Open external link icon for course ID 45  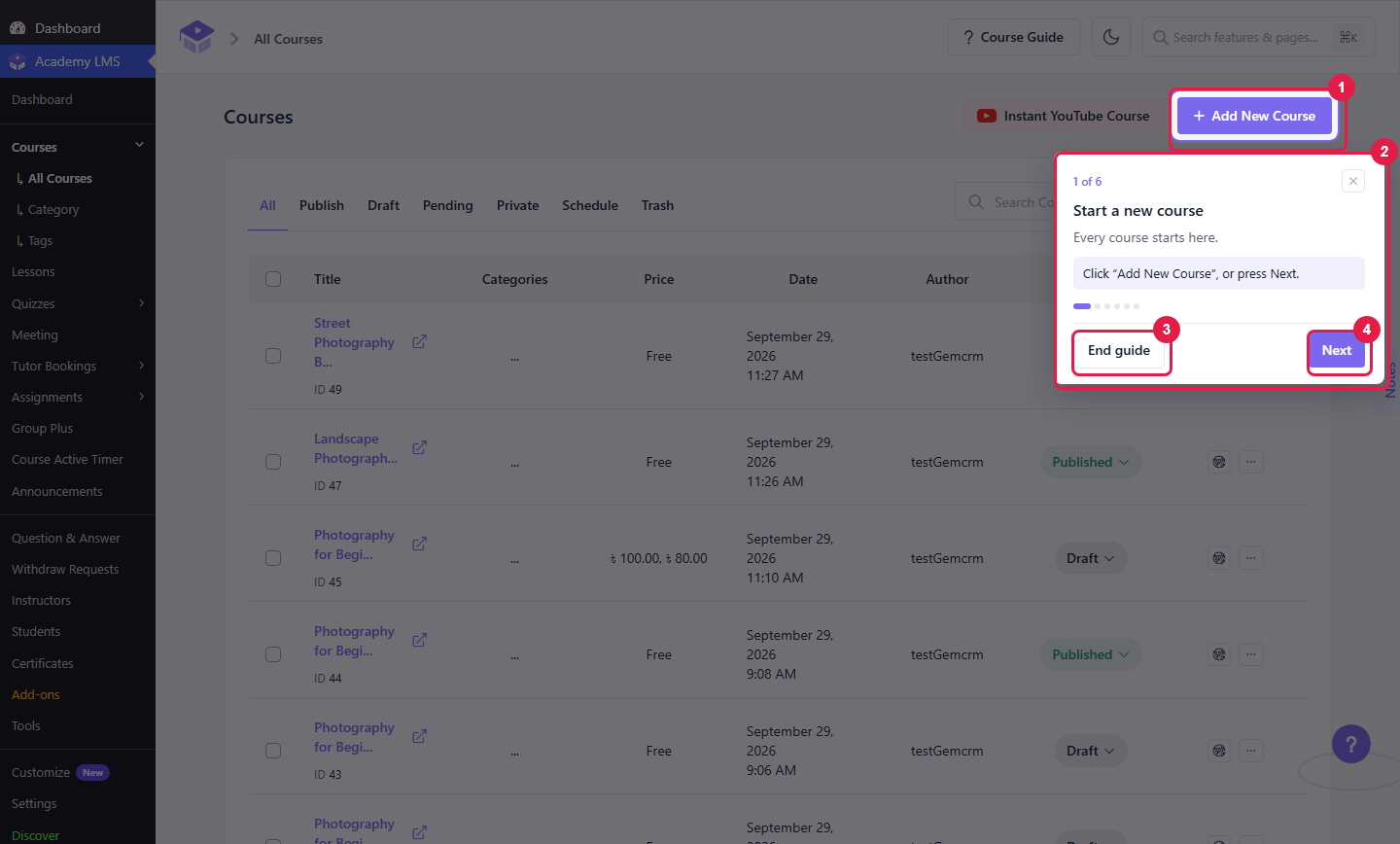tap(419, 545)
